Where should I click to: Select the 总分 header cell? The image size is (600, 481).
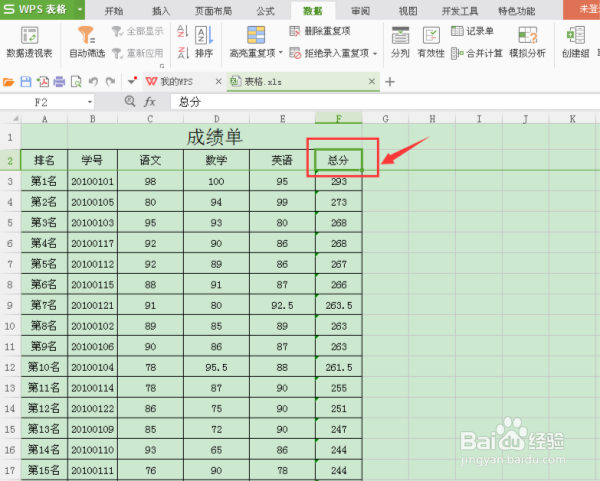coord(339,160)
